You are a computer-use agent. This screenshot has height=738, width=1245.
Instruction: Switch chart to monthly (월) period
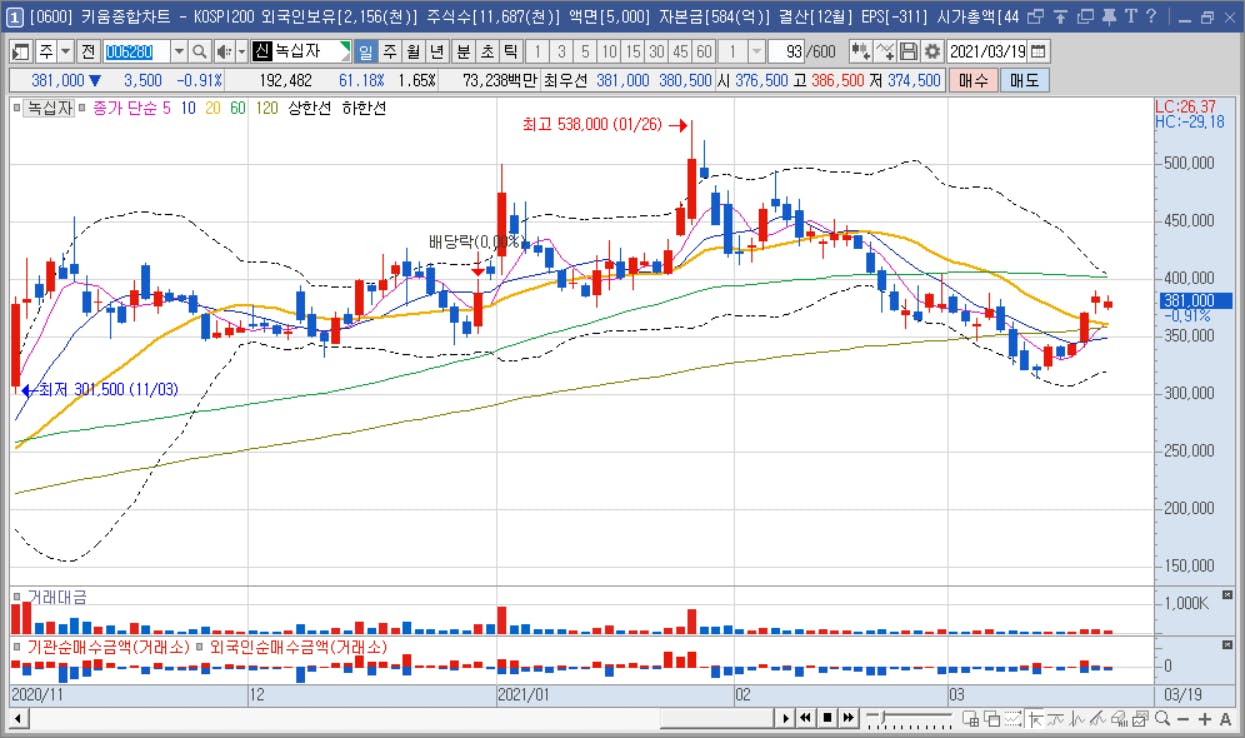[413, 52]
